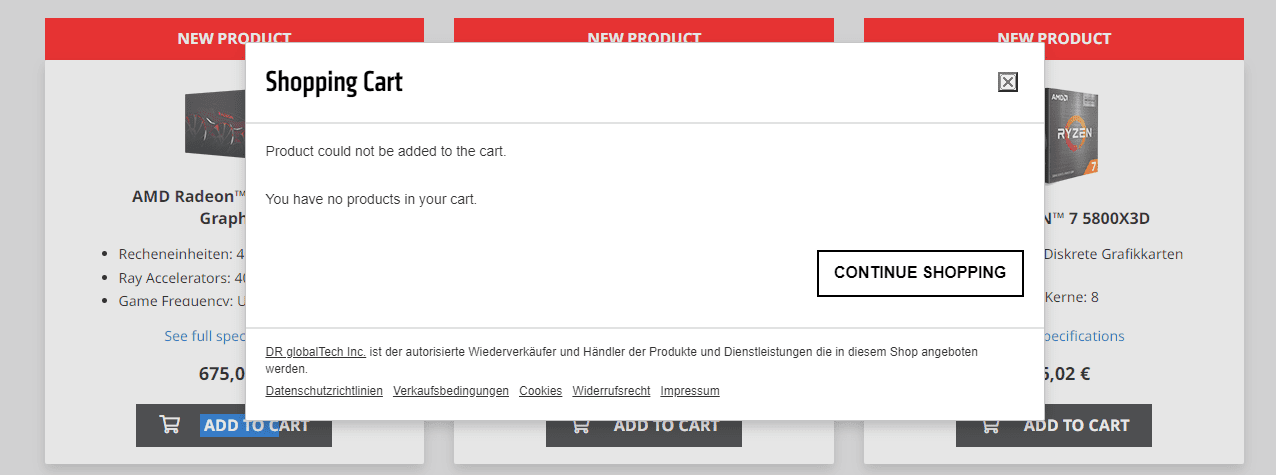Screen dimensions: 1276x475
Task: Close the Shopping Cart dialog with X icon
Action: tap(1008, 82)
